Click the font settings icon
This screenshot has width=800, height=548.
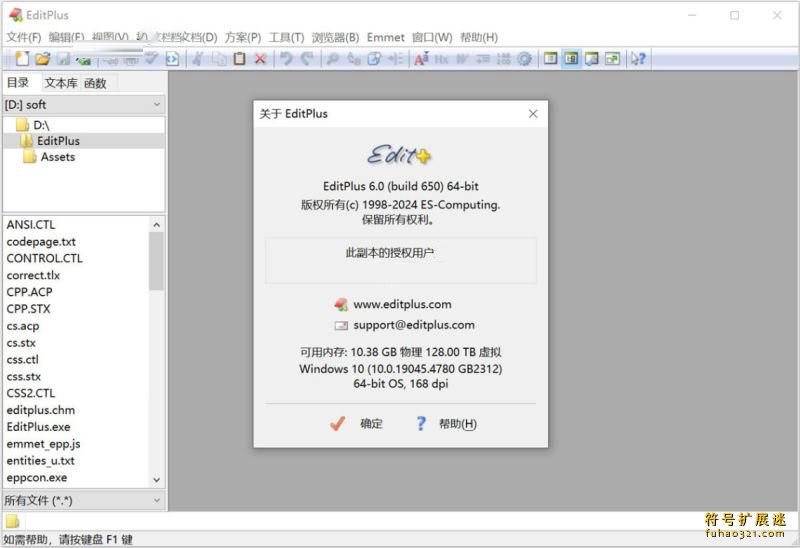[420, 59]
